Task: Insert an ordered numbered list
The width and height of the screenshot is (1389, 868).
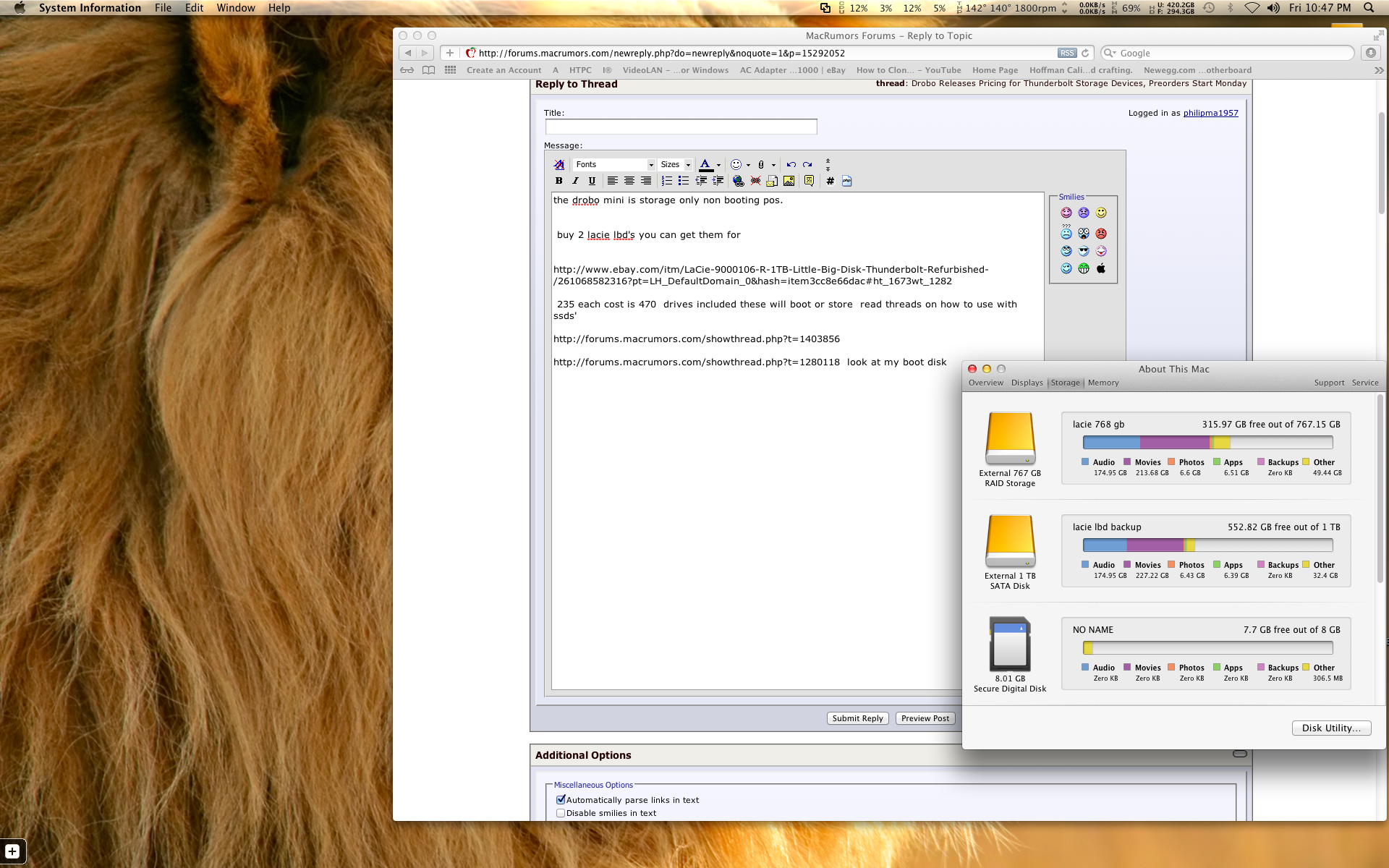Action: (x=667, y=181)
